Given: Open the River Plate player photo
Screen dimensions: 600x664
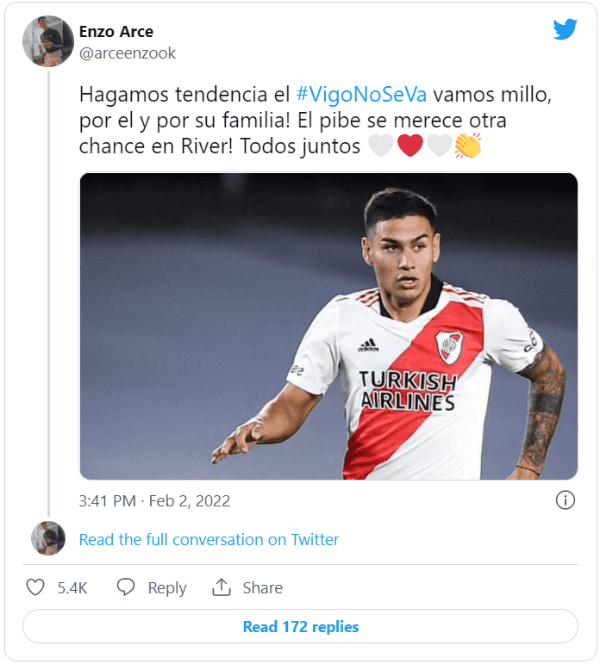Looking at the screenshot, I should pos(328,326).
